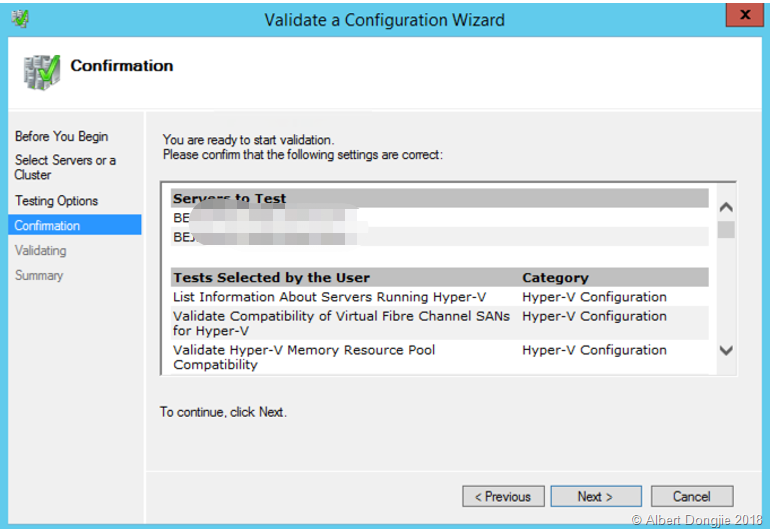The image size is (771, 529).
Task: Click the Confirmation header checkmark icon
Action: point(39,73)
